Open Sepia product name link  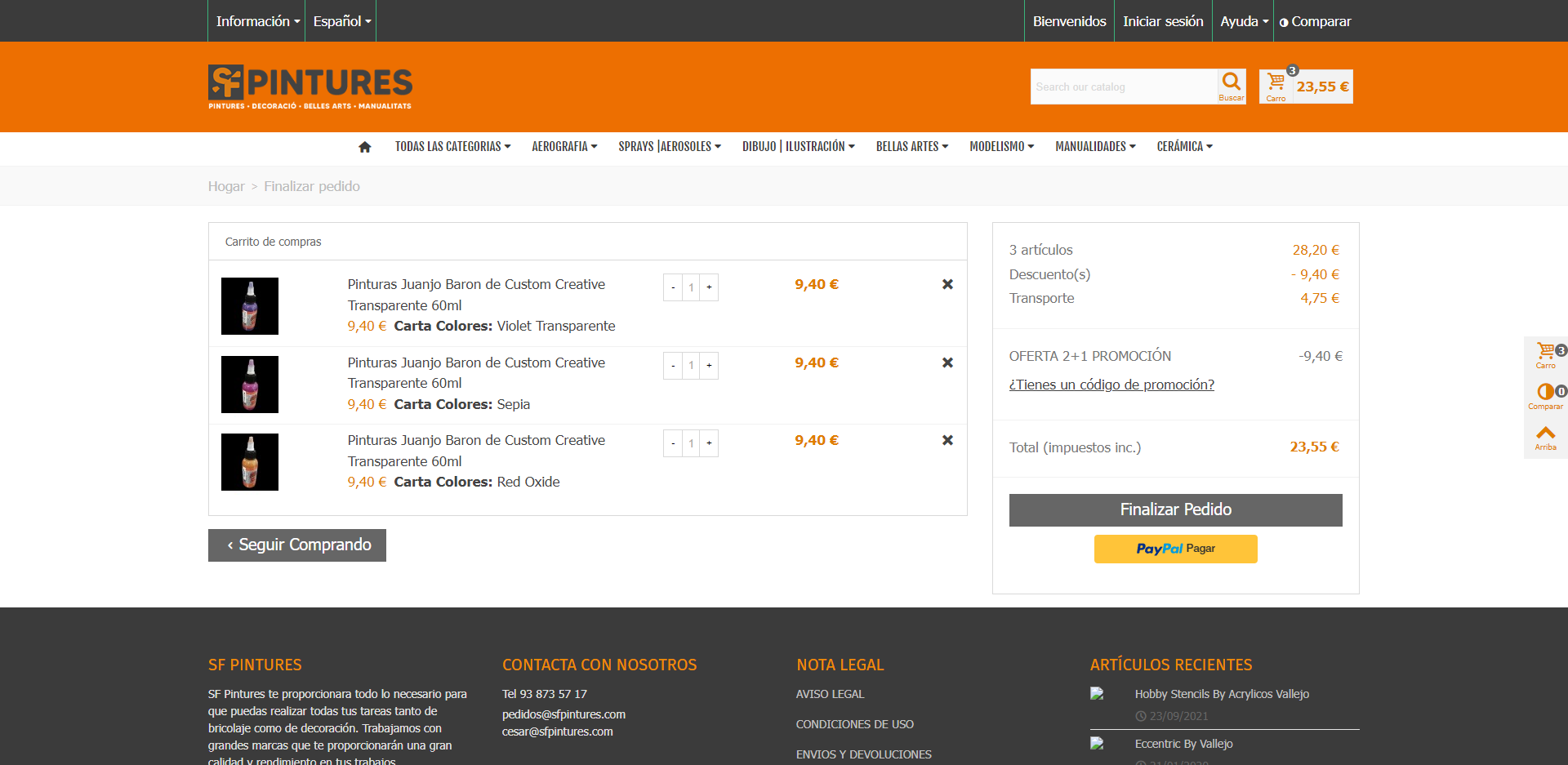476,373
